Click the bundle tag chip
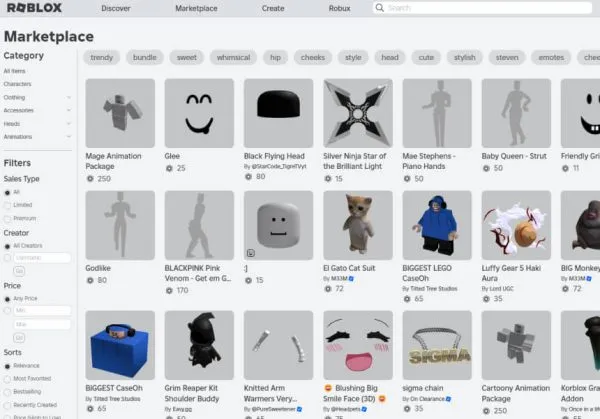The width and height of the screenshot is (600, 419). click(145, 57)
